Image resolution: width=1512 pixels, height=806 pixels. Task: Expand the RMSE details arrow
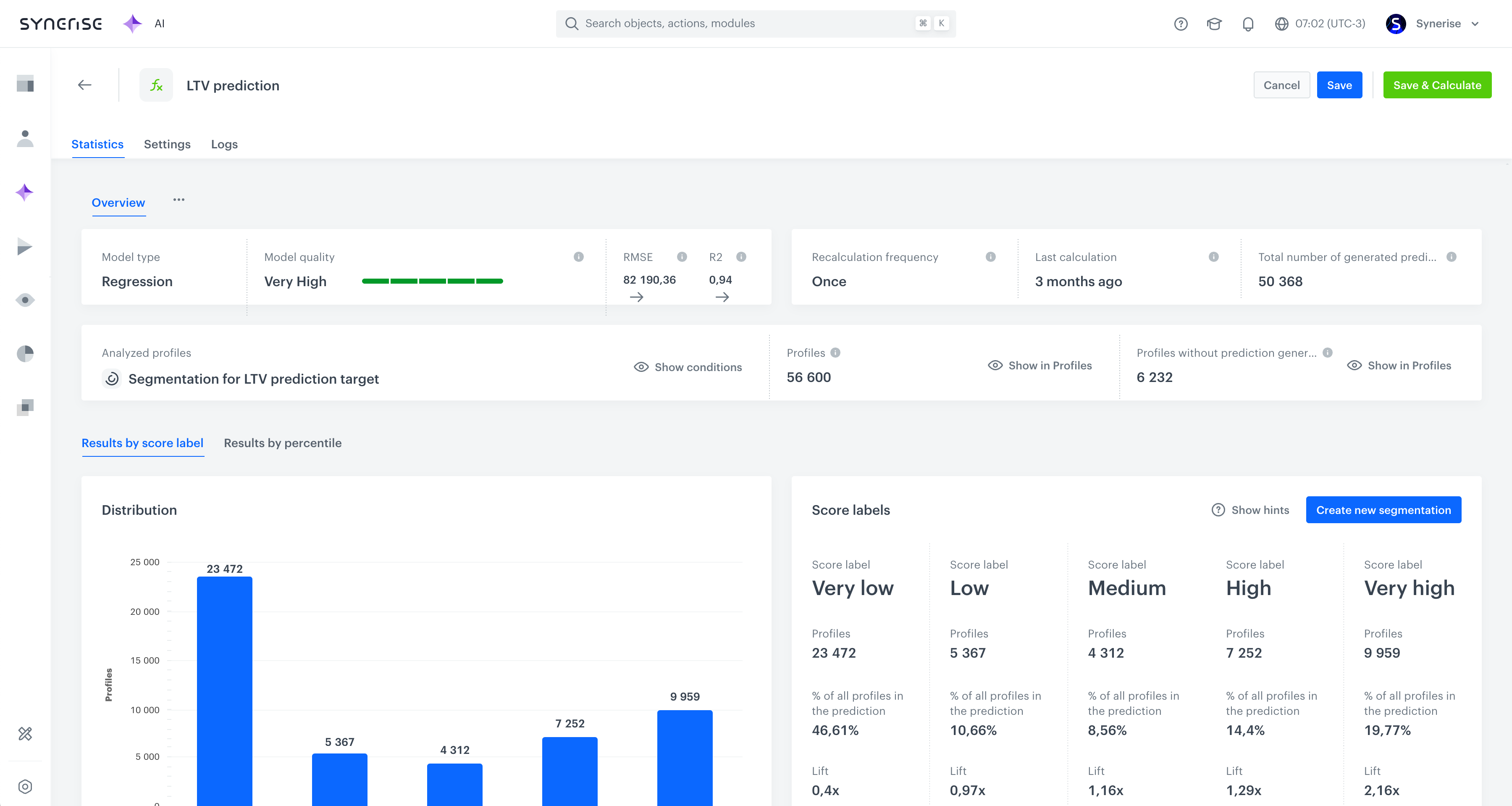637,297
